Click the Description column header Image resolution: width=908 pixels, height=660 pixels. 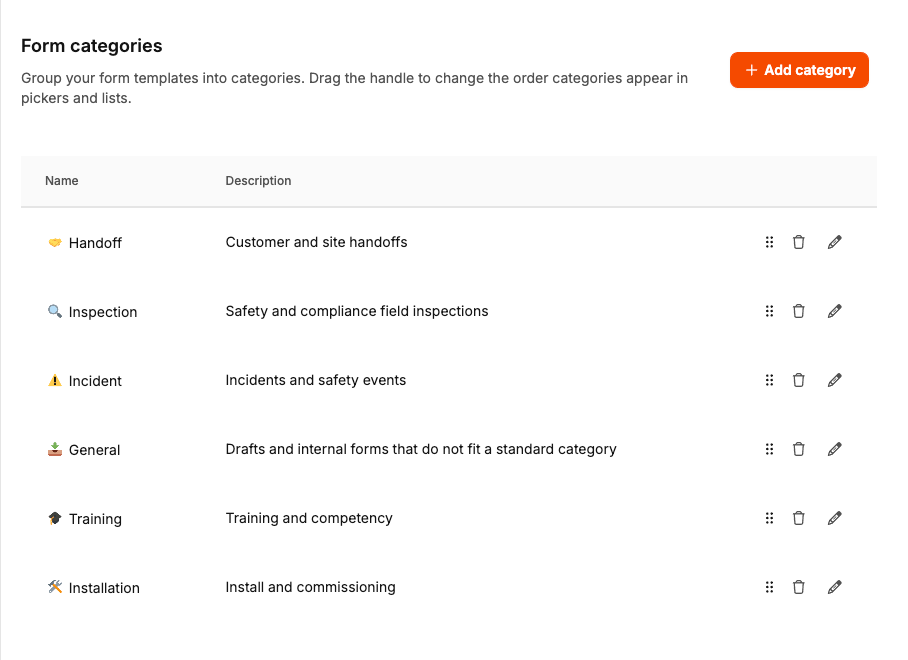tap(258, 181)
